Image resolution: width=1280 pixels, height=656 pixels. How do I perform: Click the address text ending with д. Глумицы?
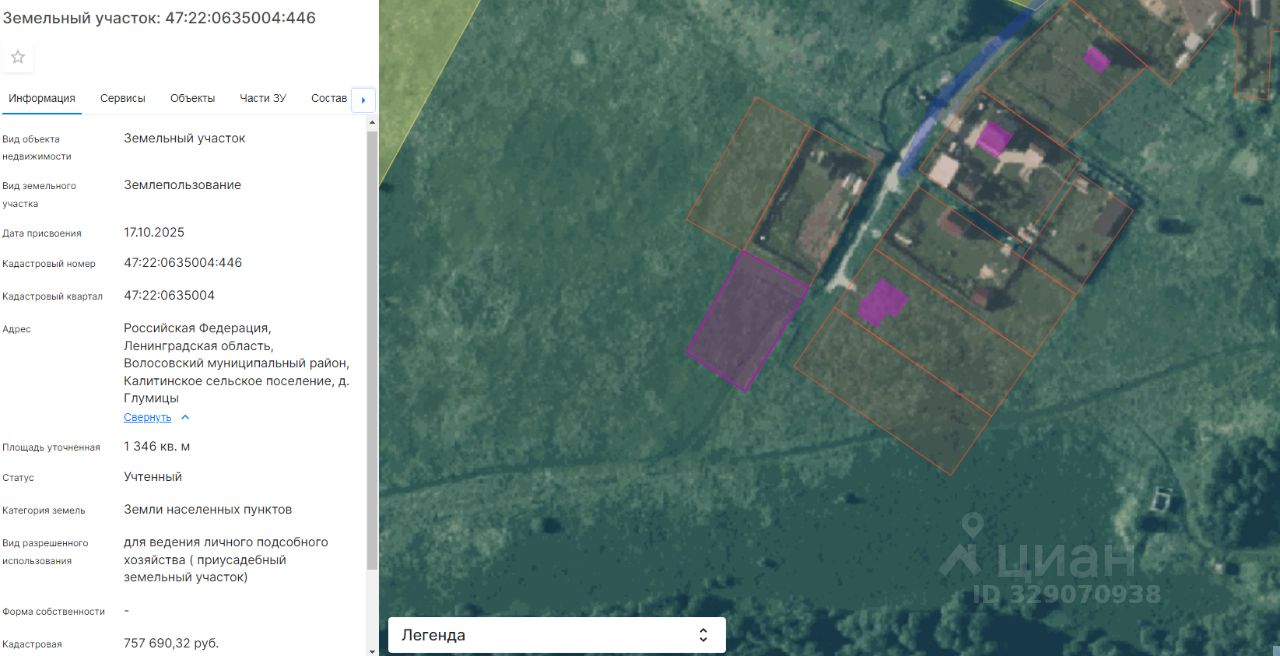coord(236,363)
